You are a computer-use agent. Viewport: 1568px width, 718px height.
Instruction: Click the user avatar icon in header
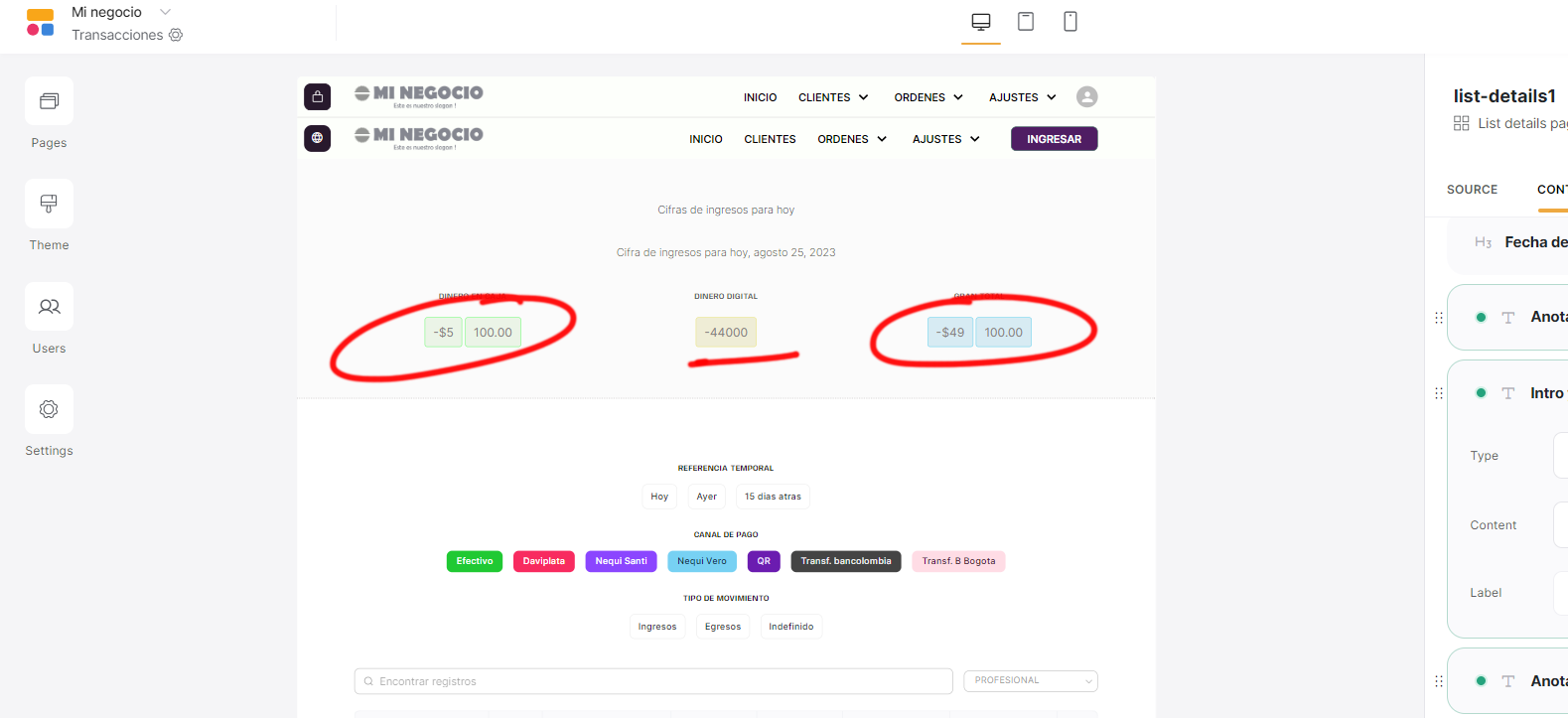pyautogui.click(x=1087, y=96)
